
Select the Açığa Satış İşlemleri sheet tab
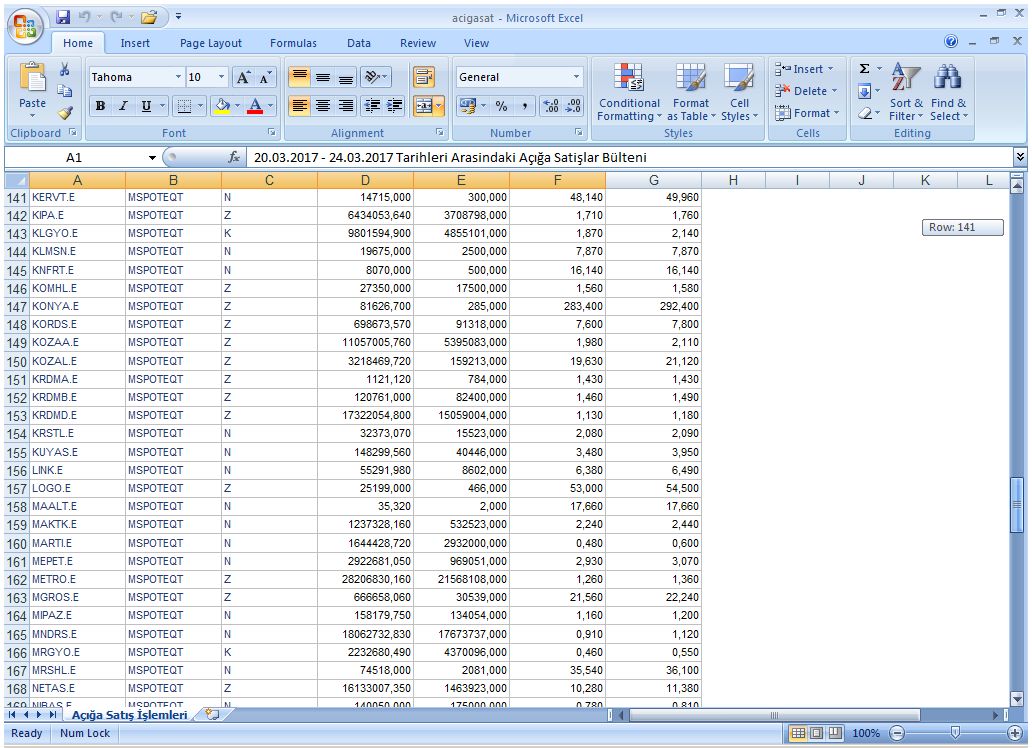click(129, 715)
